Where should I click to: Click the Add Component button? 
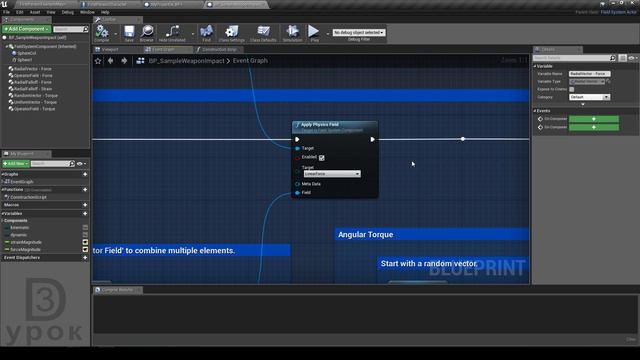pos(27,29)
